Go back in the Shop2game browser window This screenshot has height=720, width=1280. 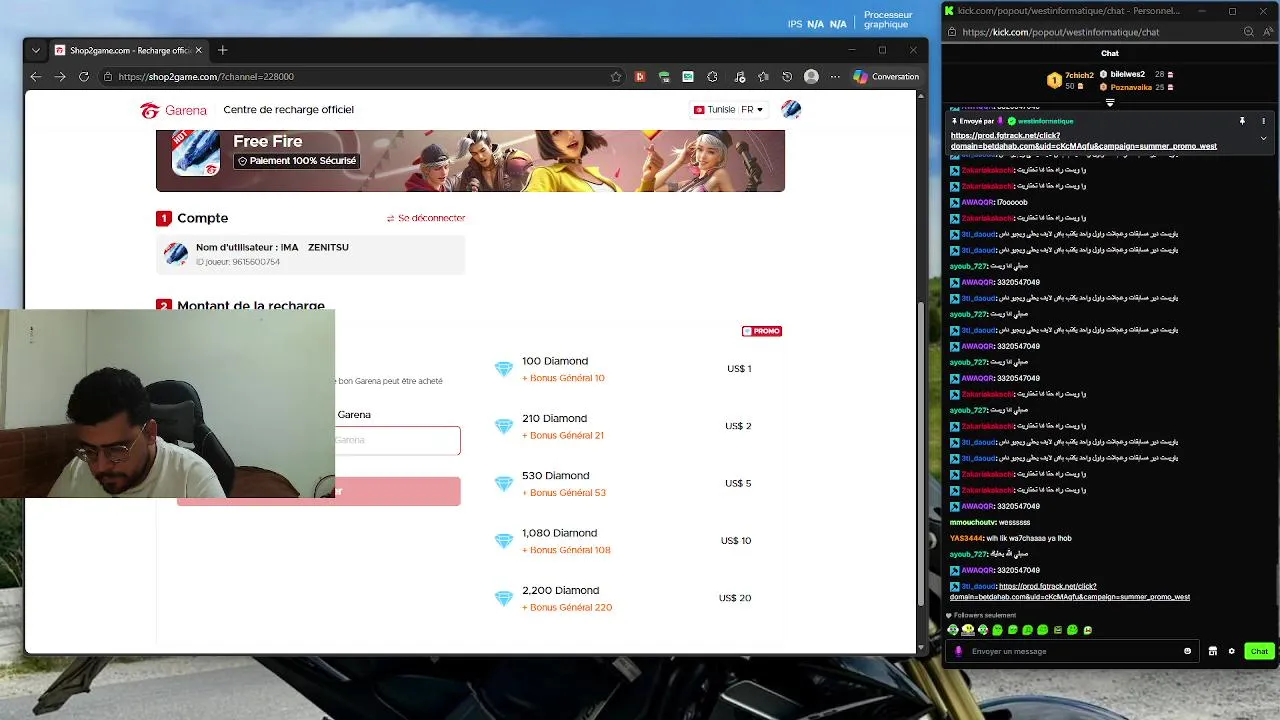36,76
